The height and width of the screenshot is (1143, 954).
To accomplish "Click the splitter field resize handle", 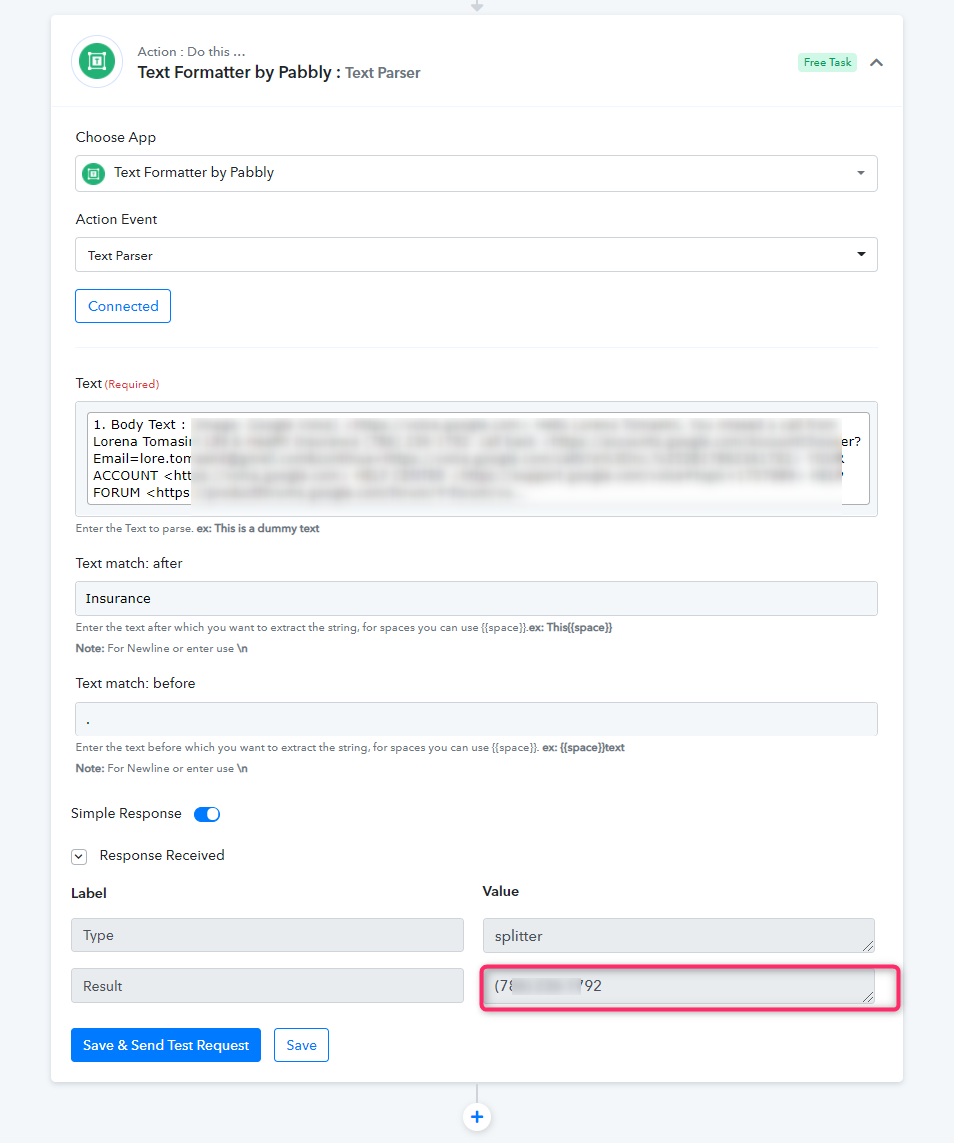I will click(x=867, y=945).
